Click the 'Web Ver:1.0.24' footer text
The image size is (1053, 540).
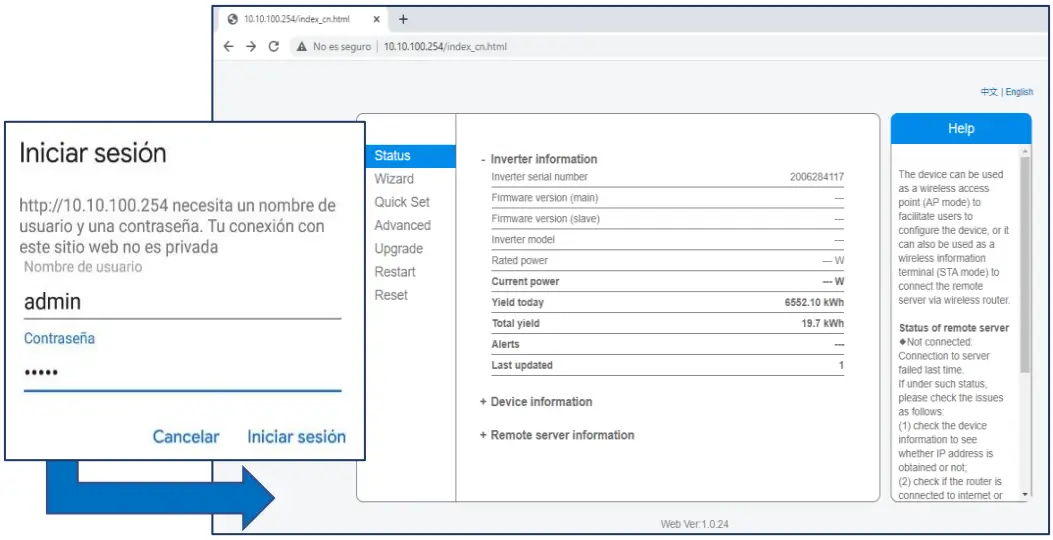coord(694,524)
